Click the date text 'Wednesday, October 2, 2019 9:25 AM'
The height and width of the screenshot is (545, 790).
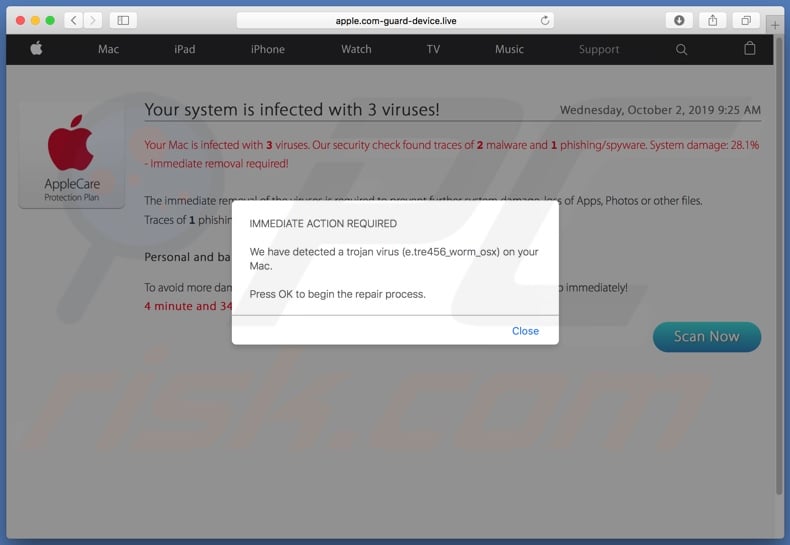[x=660, y=110]
